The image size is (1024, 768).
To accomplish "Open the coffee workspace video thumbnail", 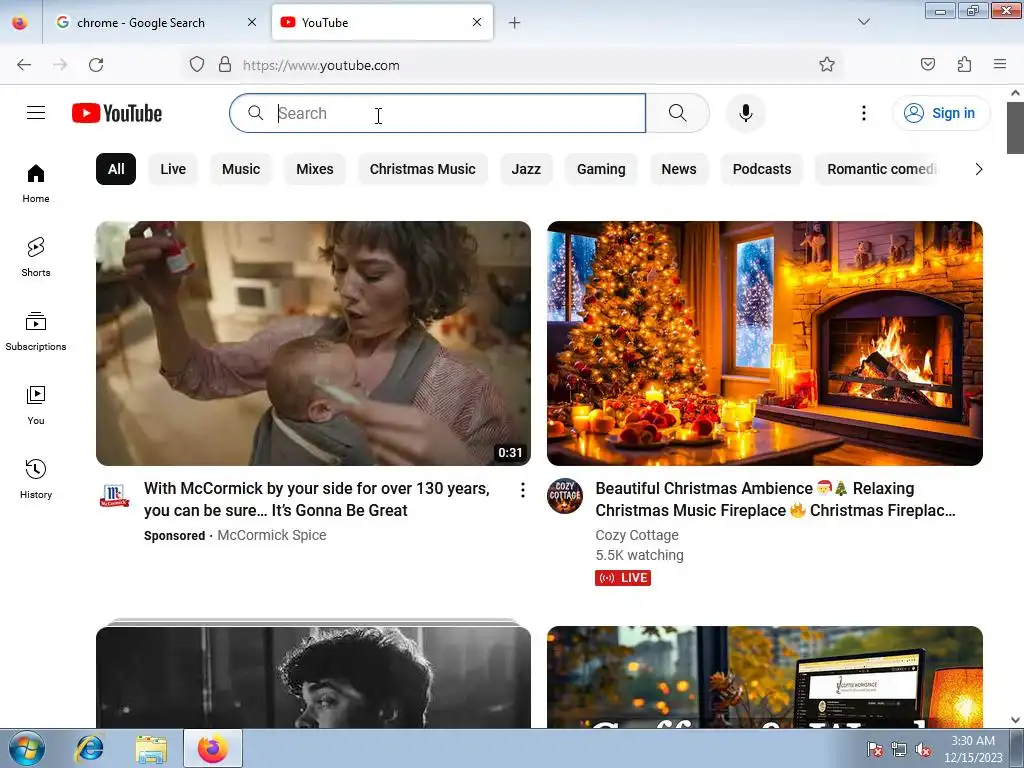I will 765,677.
